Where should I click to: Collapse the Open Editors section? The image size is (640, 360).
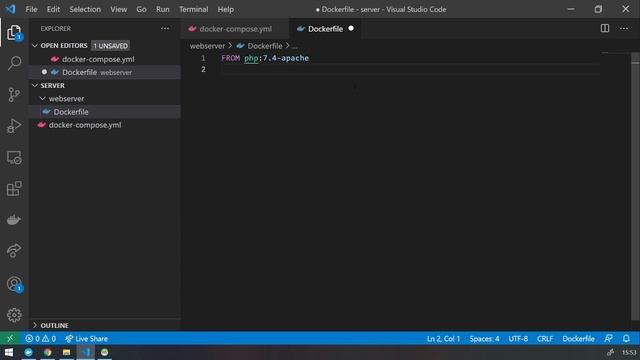(x=35, y=46)
